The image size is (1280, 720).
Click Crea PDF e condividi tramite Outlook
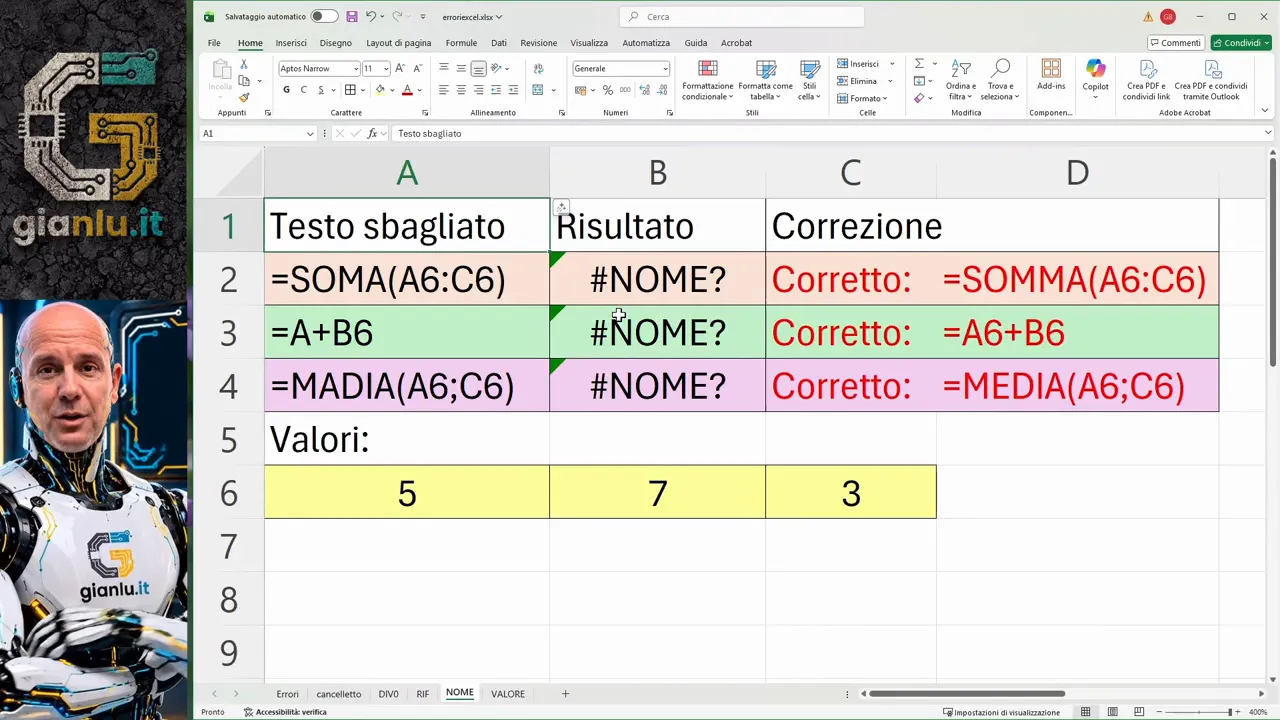click(1211, 79)
